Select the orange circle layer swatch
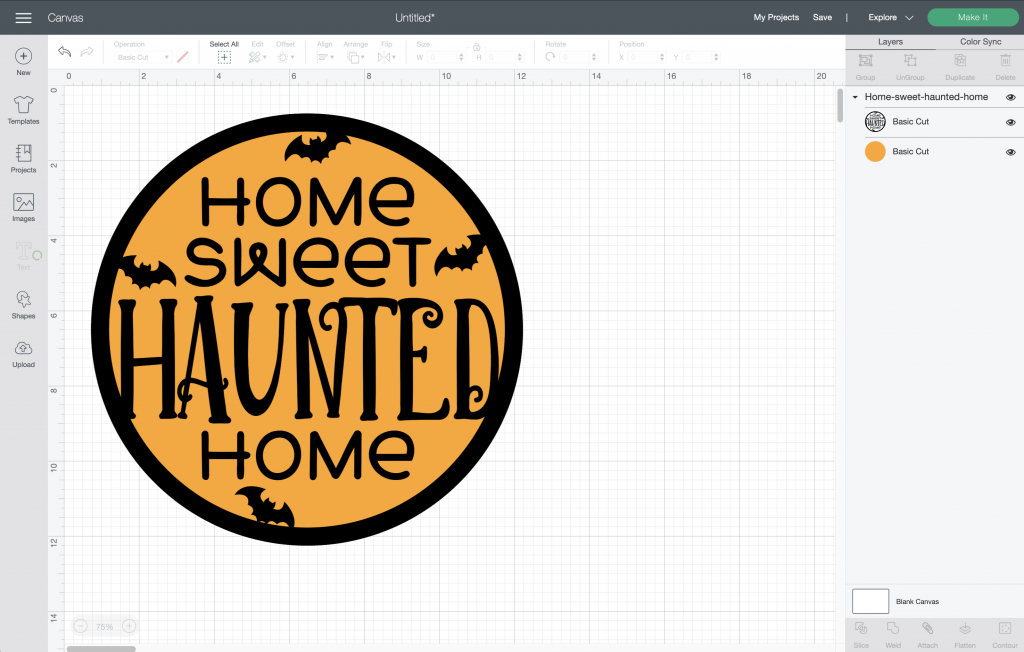 [875, 152]
